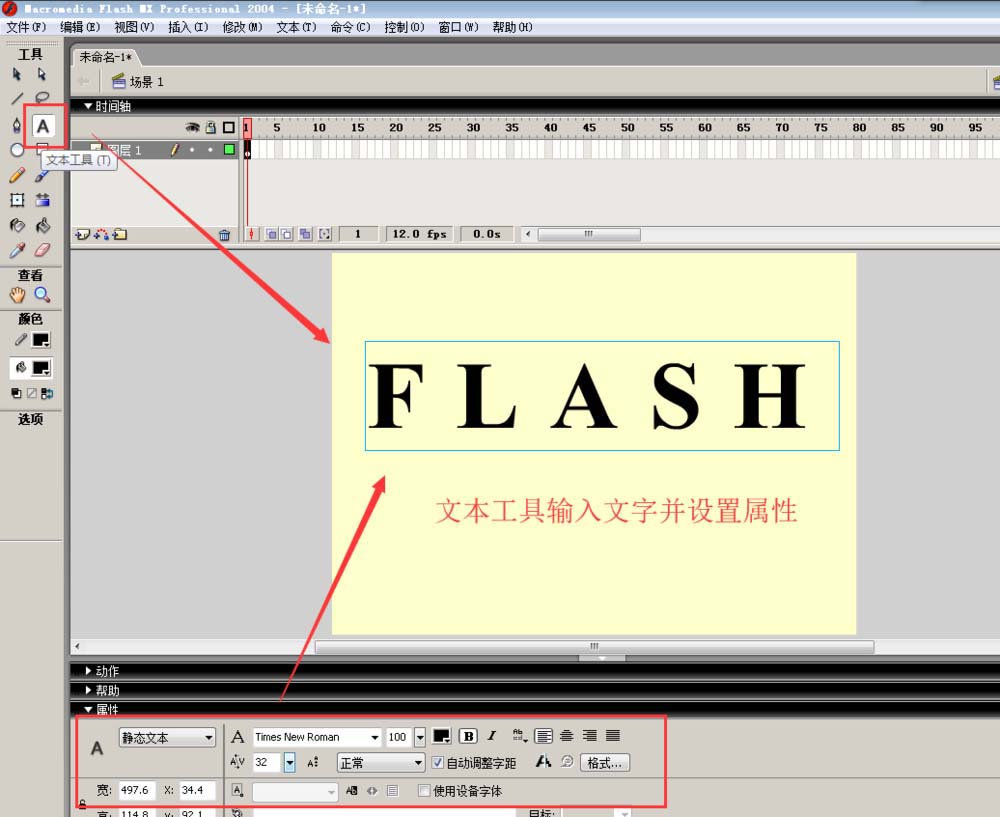This screenshot has width=1000, height=817.
Task: Open the Modify Onion Markers button
Action: (x=325, y=234)
